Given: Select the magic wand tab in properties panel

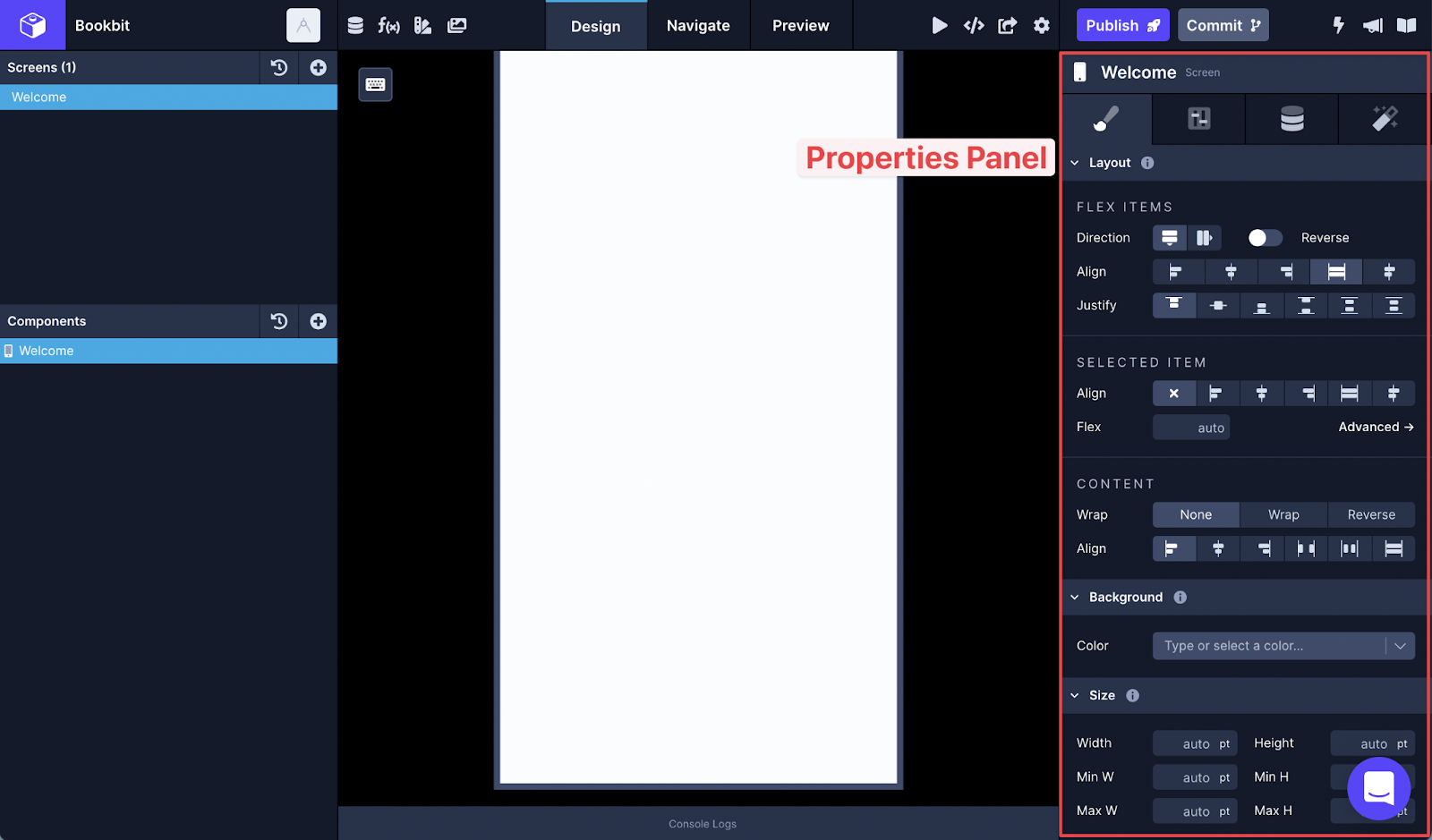Looking at the screenshot, I should click(x=1384, y=119).
